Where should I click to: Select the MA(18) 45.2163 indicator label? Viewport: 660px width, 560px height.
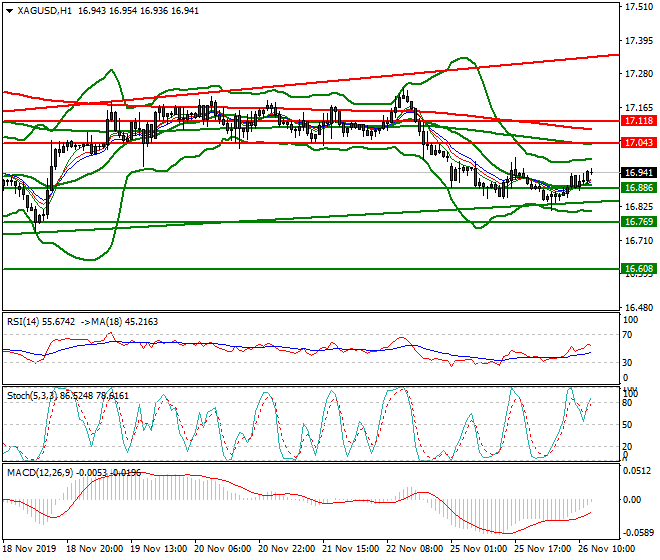point(125,322)
